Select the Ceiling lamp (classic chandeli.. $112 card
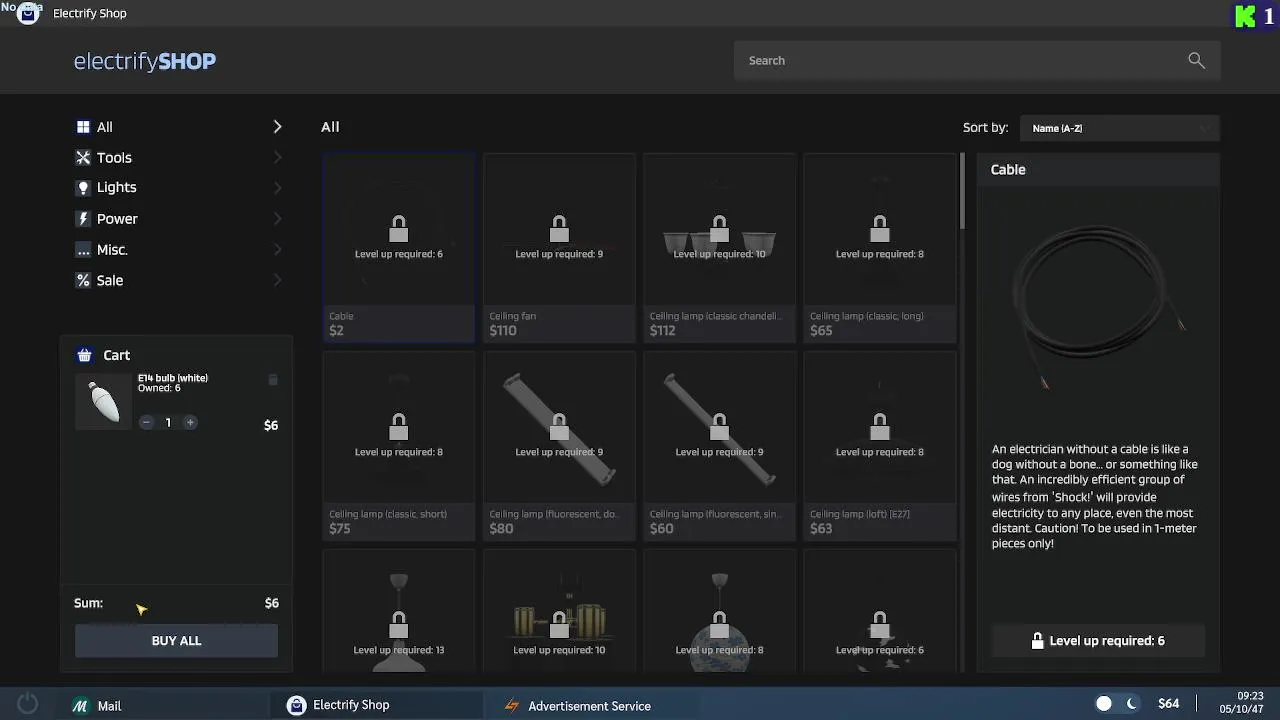Image resolution: width=1280 pixels, height=720 pixels. (x=719, y=248)
